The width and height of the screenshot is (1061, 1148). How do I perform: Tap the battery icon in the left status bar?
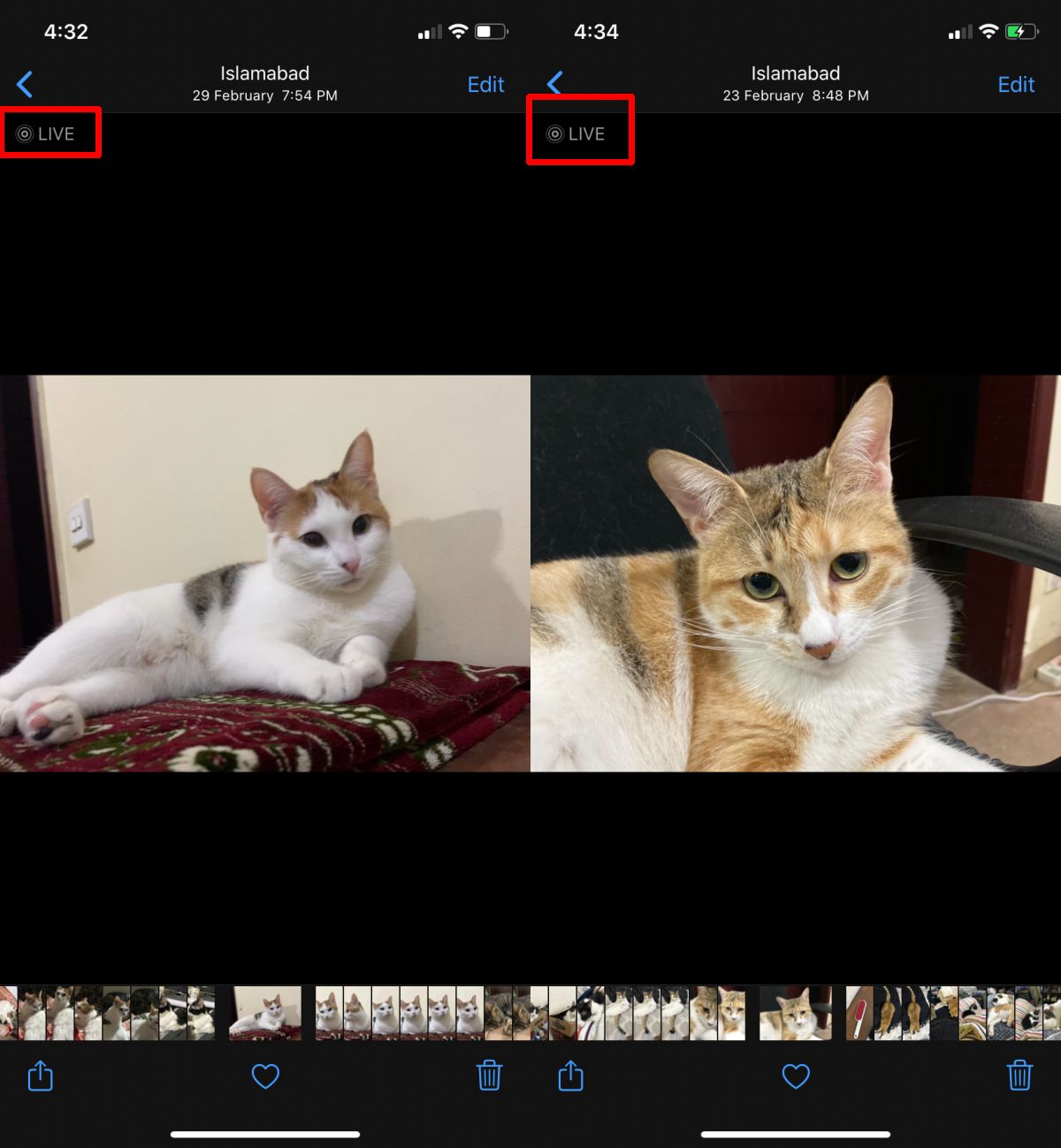492,32
